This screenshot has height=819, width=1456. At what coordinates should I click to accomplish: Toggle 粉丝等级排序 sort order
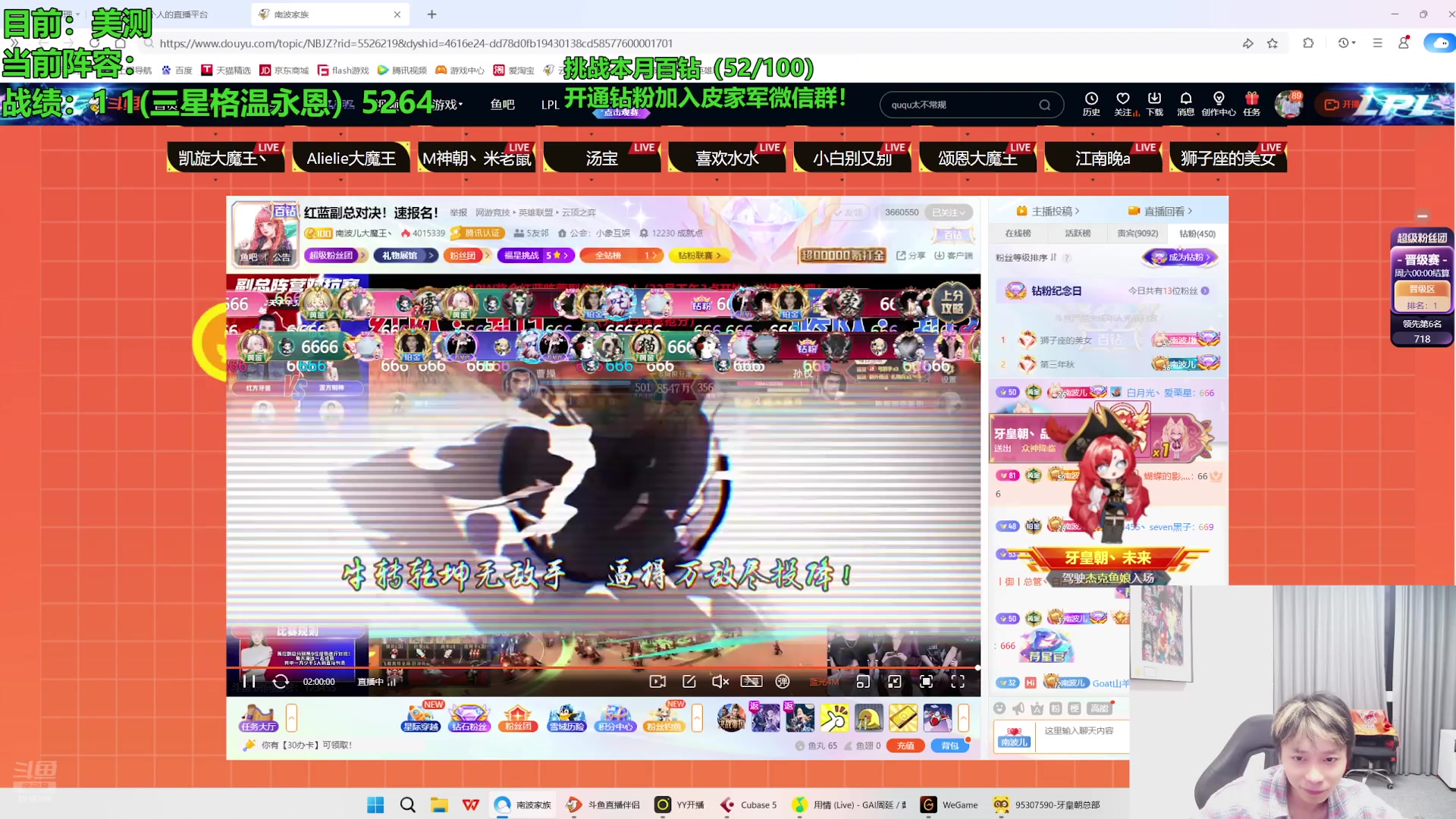(x=1026, y=258)
